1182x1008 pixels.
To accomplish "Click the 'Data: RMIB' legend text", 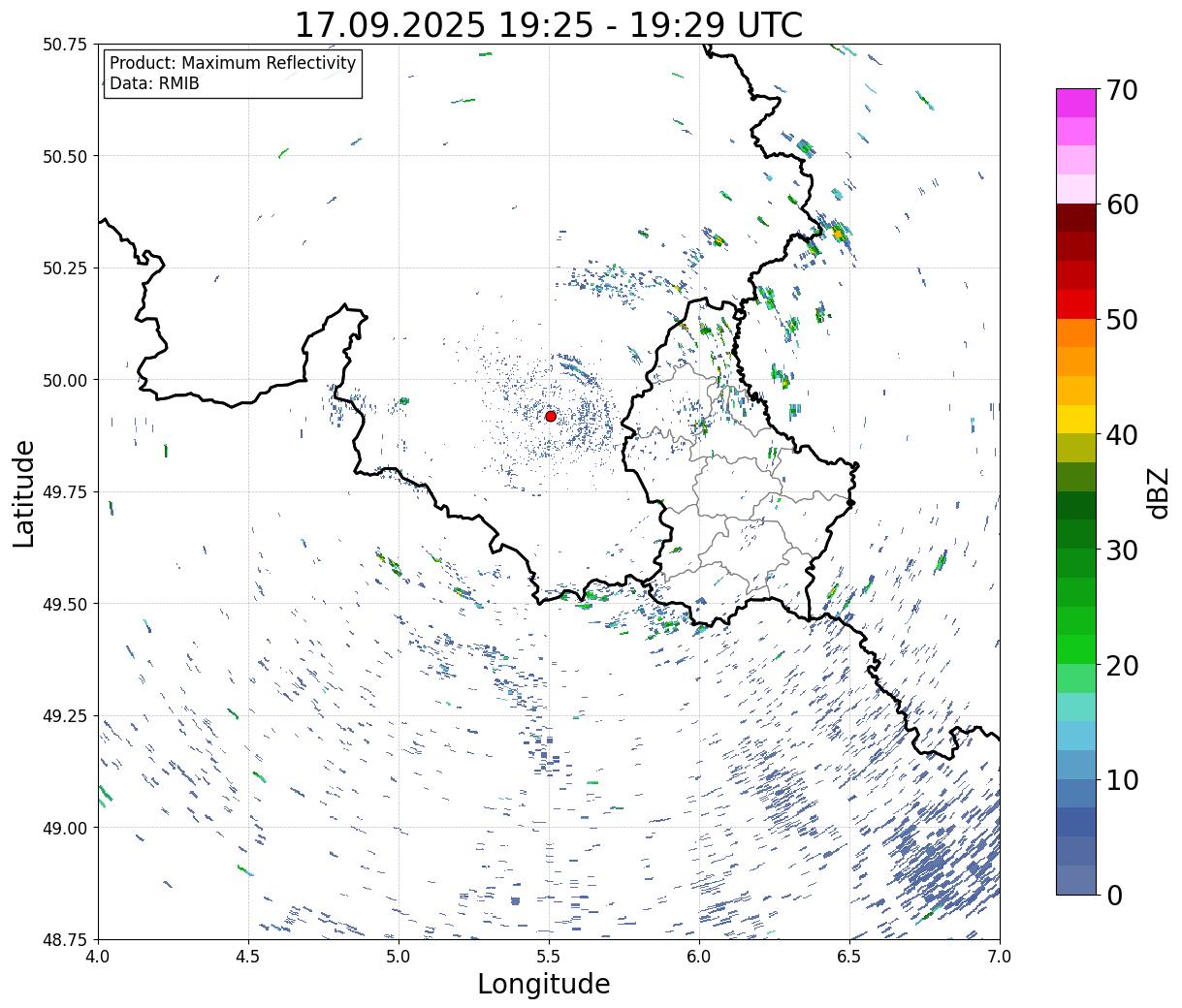I will [x=154, y=84].
